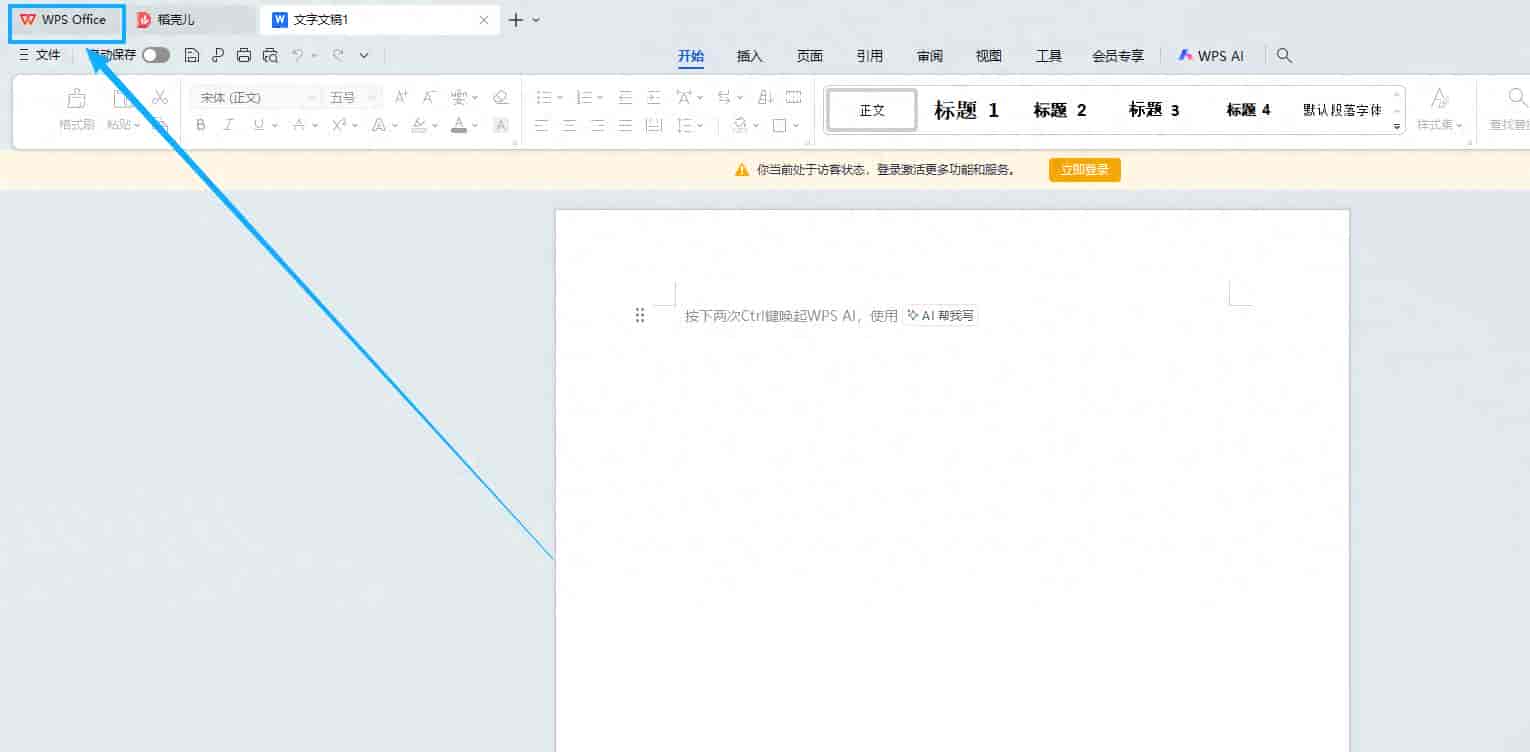Switch to the Insert (插入) tab
The image size is (1530, 752).
point(750,56)
